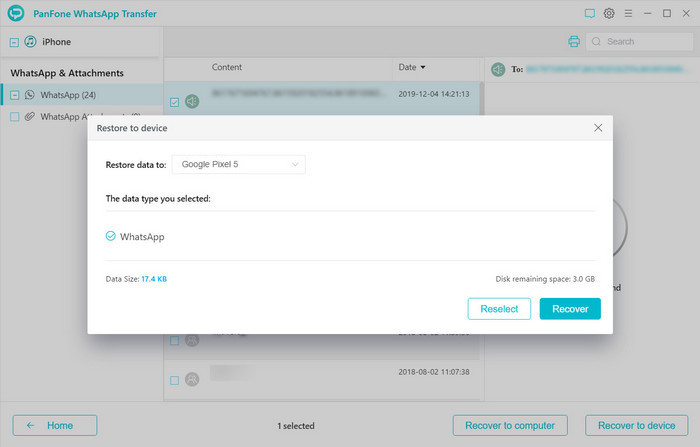Sort by the Date column arrow

pyautogui.click(x=423, y=67)
